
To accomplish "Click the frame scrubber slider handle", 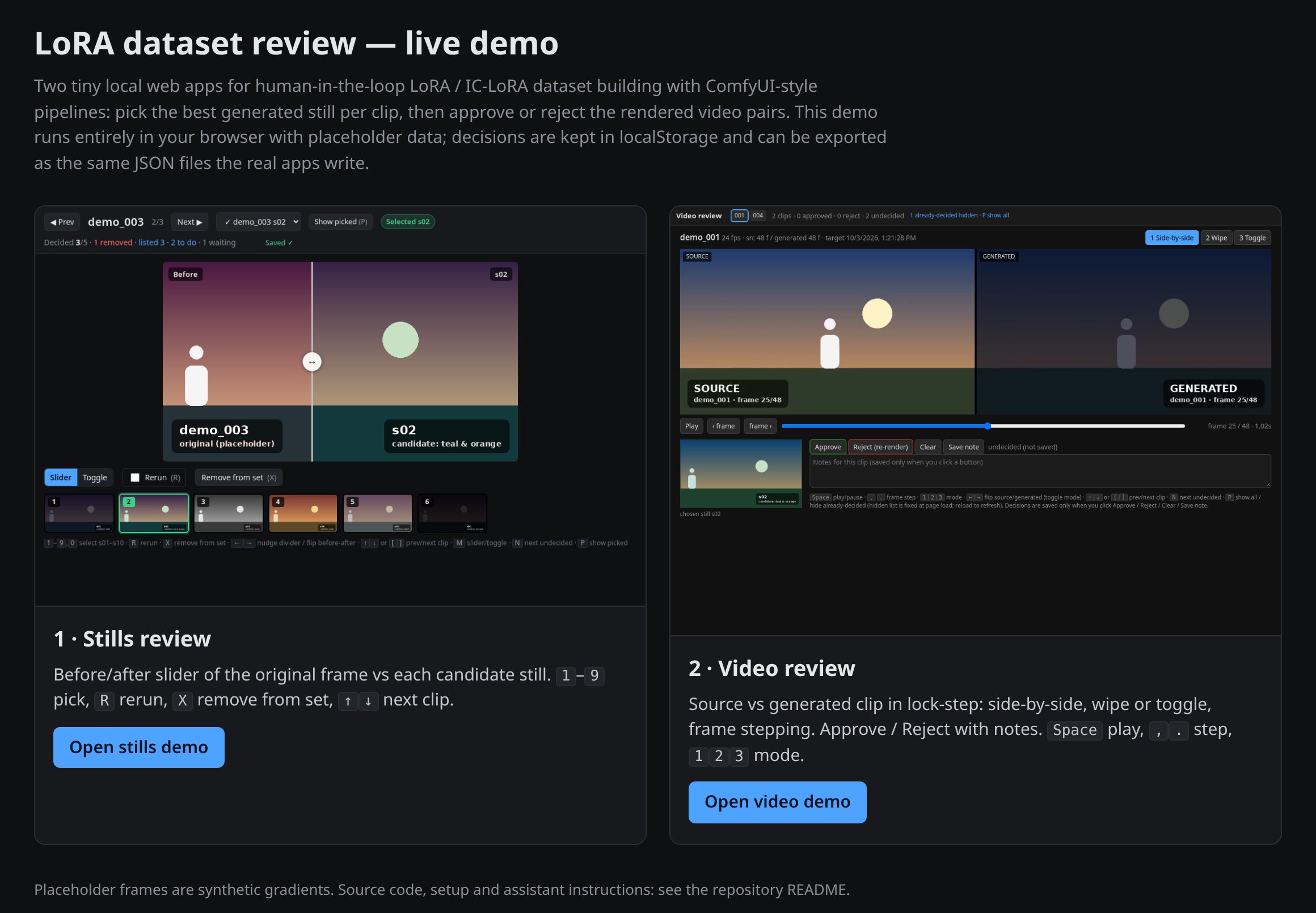I will (x=988, y=426).
